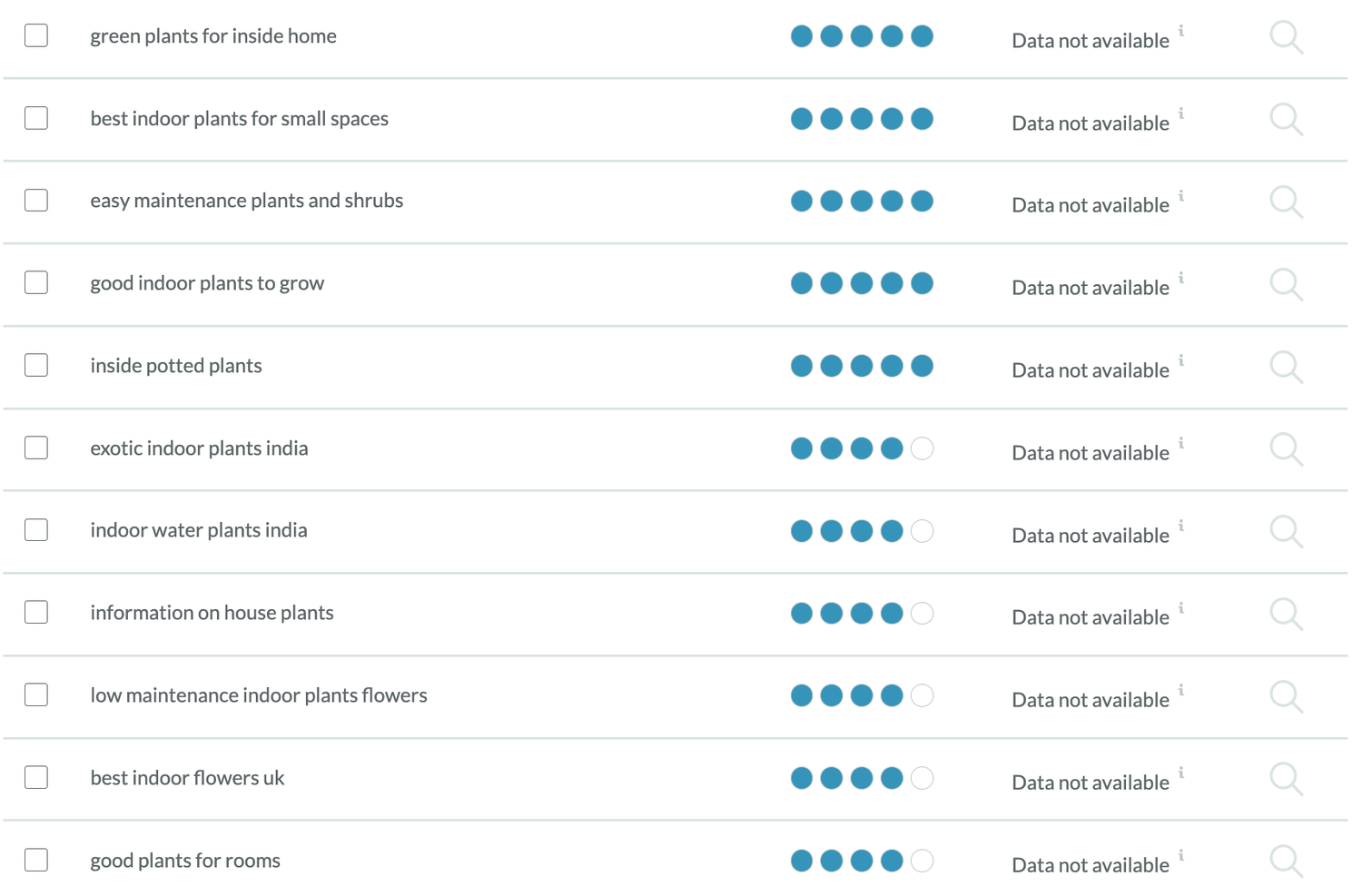1362x896 pixels.
Task: Click search icon for exotic indoor plants india
Action: click(1286, 449)
